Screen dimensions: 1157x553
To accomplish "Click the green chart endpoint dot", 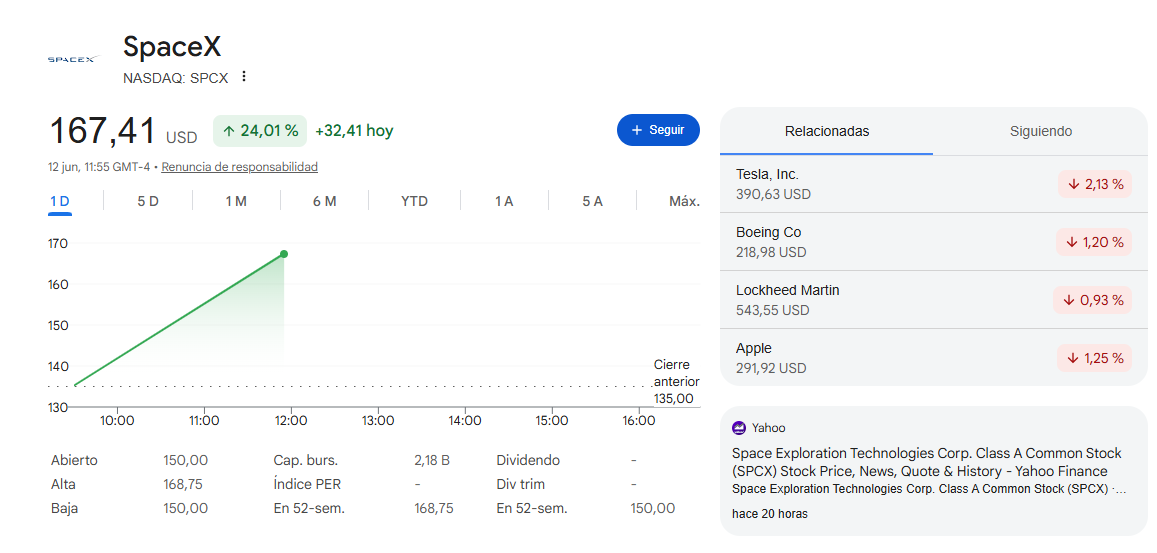I will coord(284,254).
